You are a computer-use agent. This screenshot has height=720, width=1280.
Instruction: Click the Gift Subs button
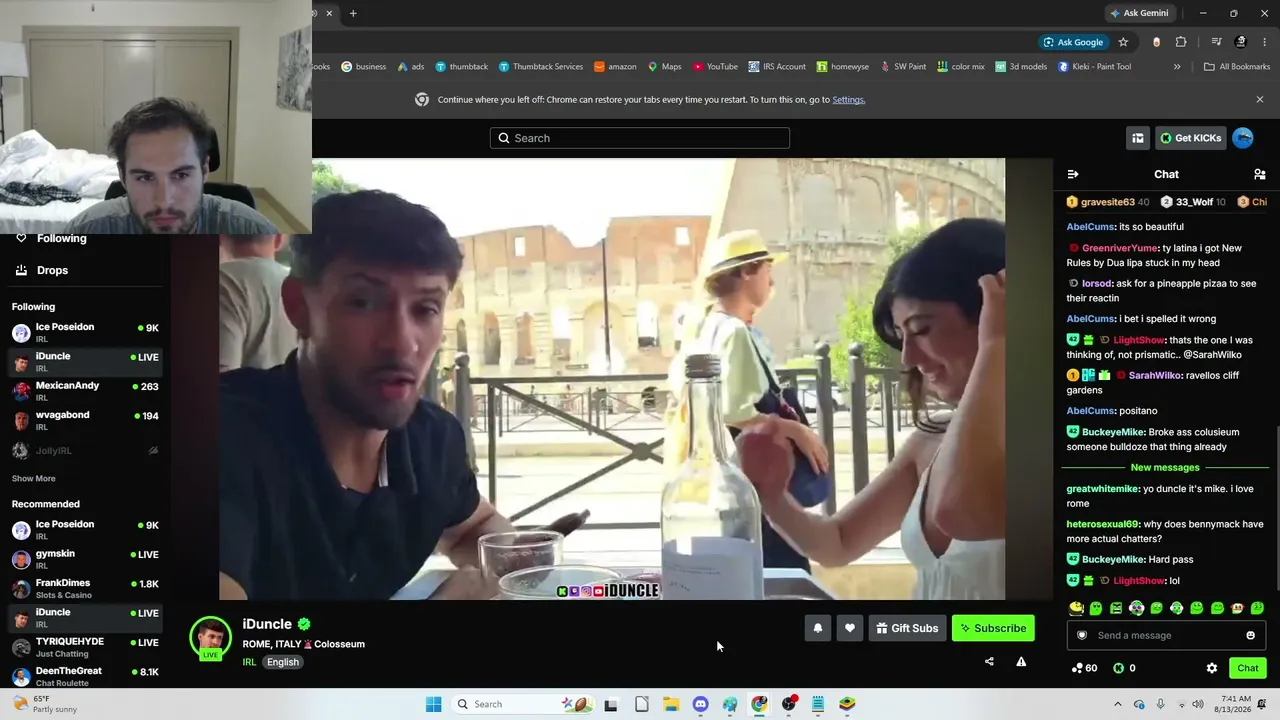pyautogui.click(x=907, y=628)
